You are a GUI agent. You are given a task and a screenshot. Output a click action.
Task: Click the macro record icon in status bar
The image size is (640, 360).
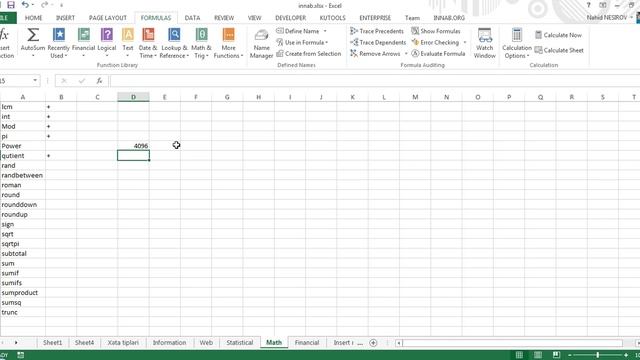[20, 355]
